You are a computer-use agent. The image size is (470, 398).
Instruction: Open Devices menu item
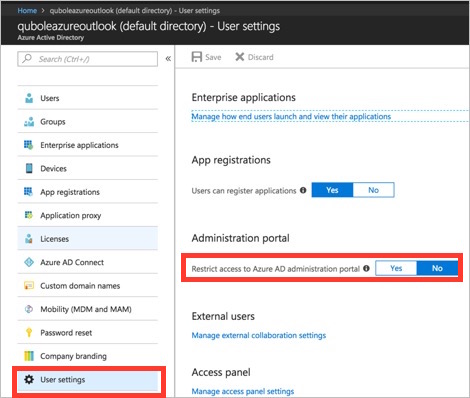88,168
